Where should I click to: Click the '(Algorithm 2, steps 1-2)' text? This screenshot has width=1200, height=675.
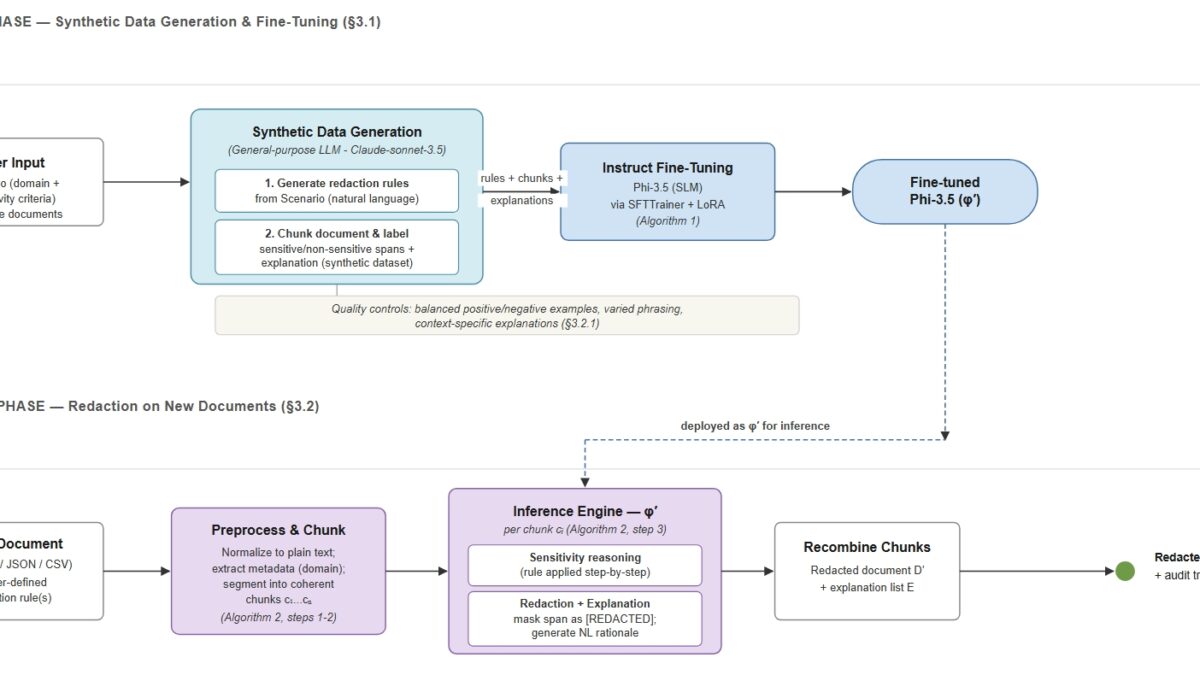pyautogui.click(x=278, y=617)
